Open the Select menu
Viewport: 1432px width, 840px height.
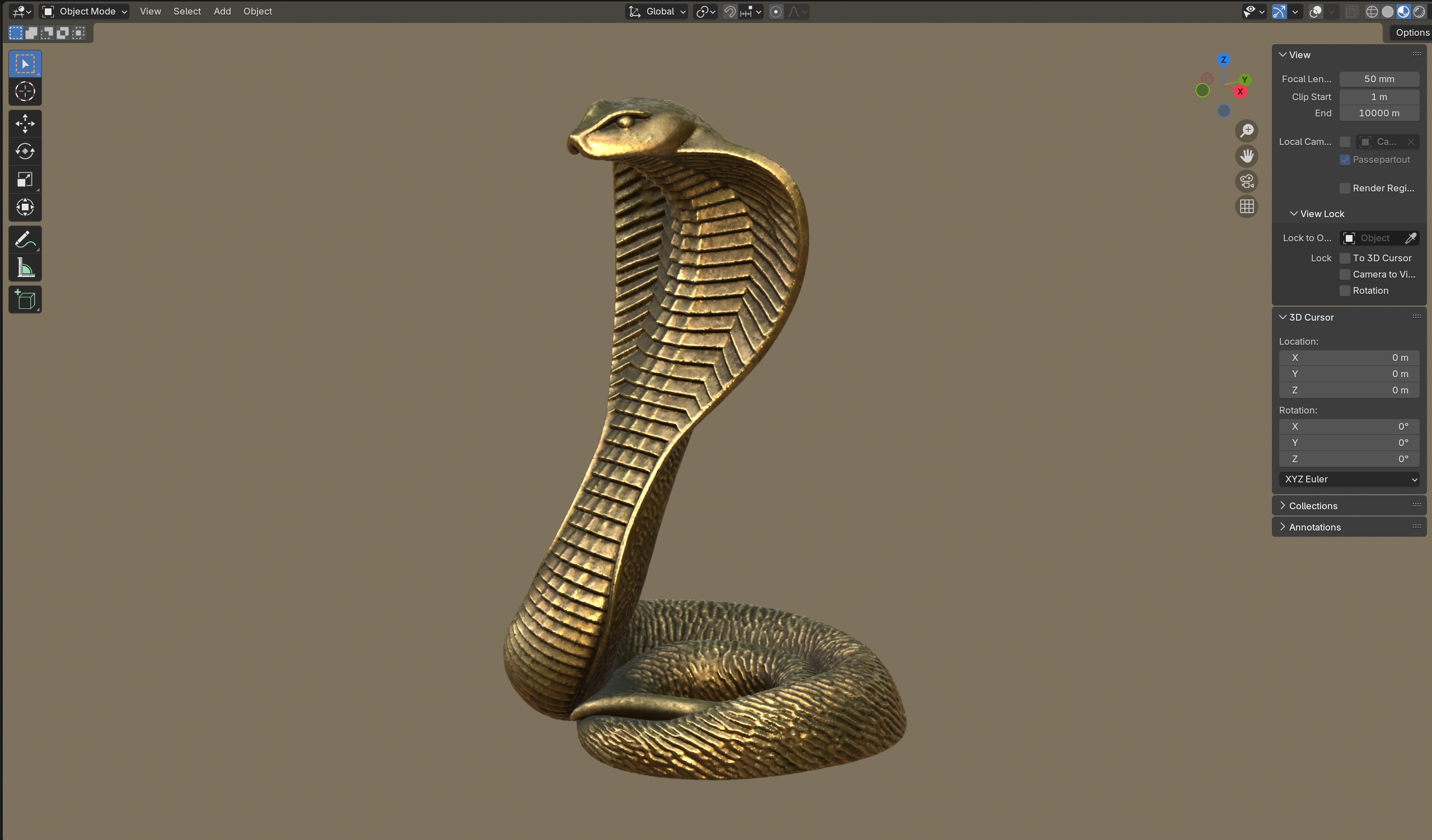click(x=187, y=11)
